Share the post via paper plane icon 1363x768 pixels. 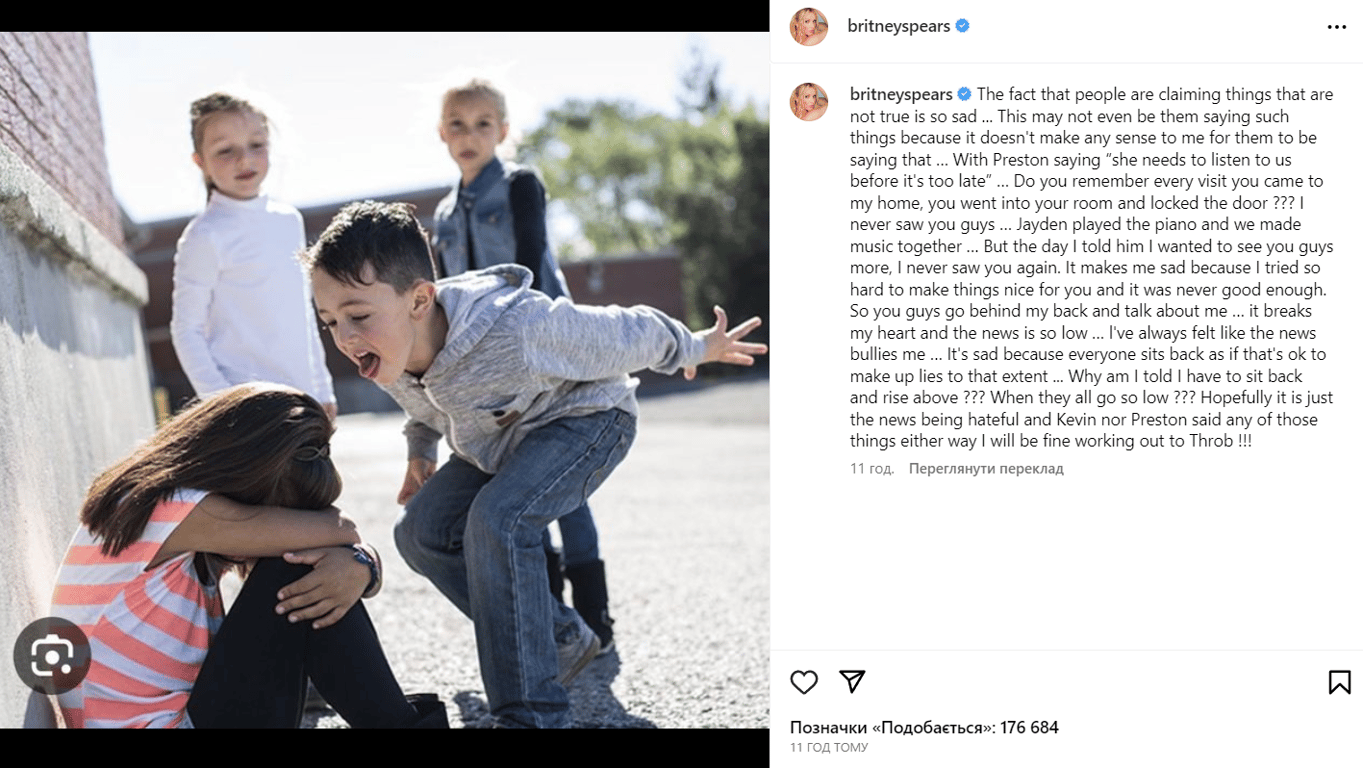pos(852,681)
